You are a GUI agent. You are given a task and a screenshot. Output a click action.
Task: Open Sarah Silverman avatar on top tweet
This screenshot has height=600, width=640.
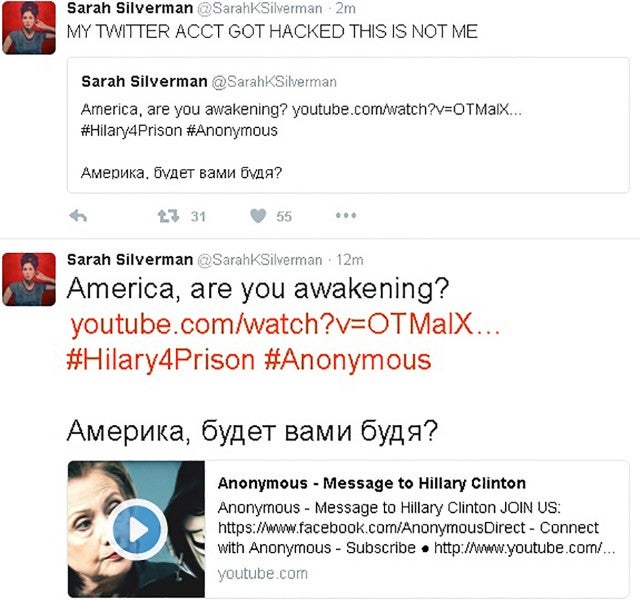(x=29, y=27)
